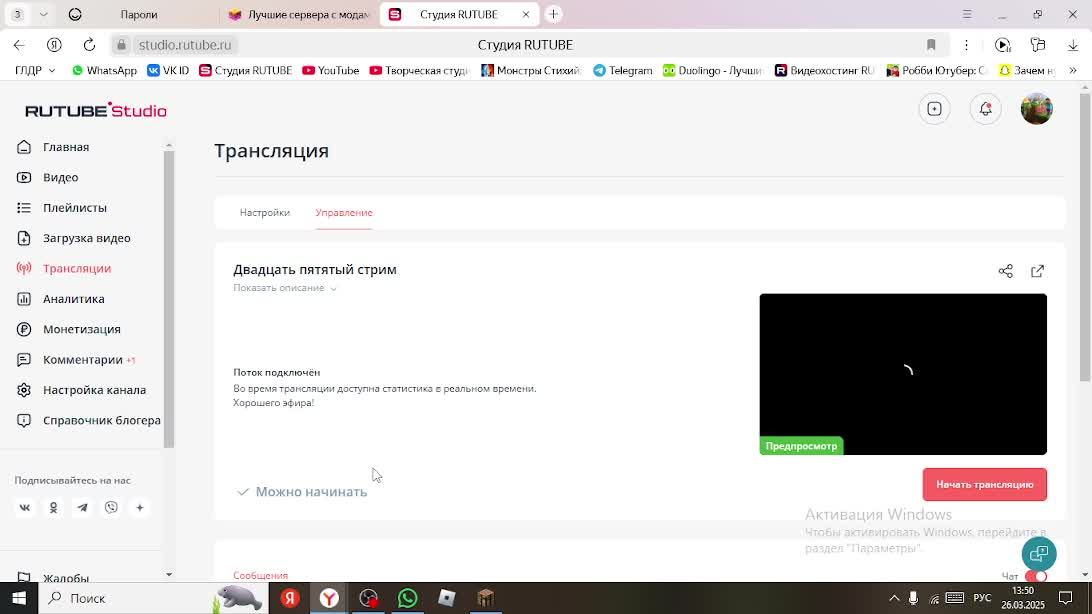
Task: Click the stream preview player
Action: click(x=903, y=375)
